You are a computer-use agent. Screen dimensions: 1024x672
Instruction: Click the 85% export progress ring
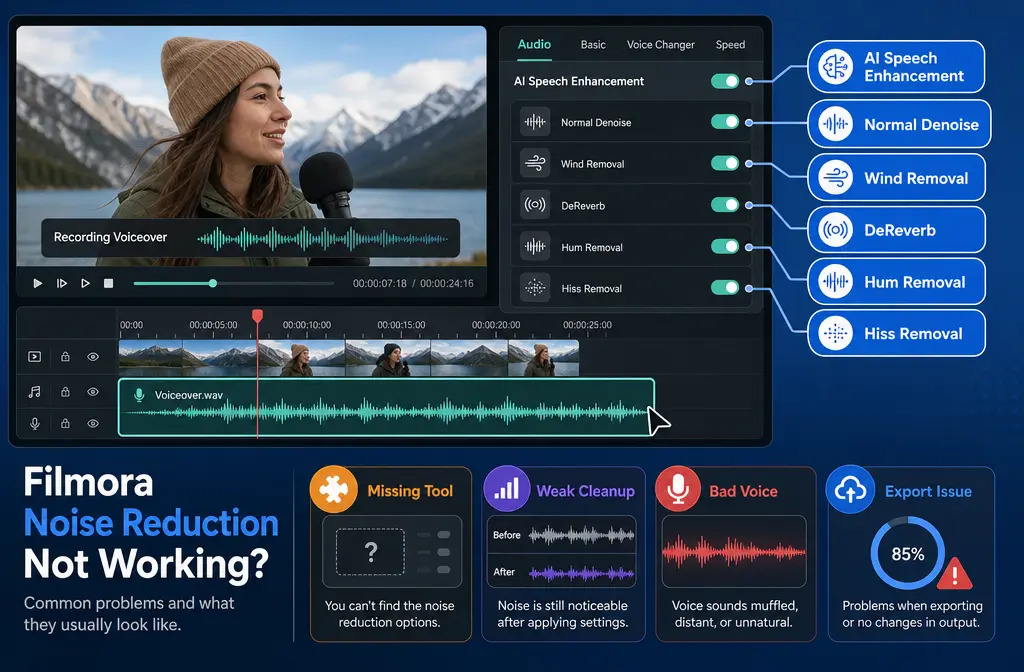pos(908,554)
